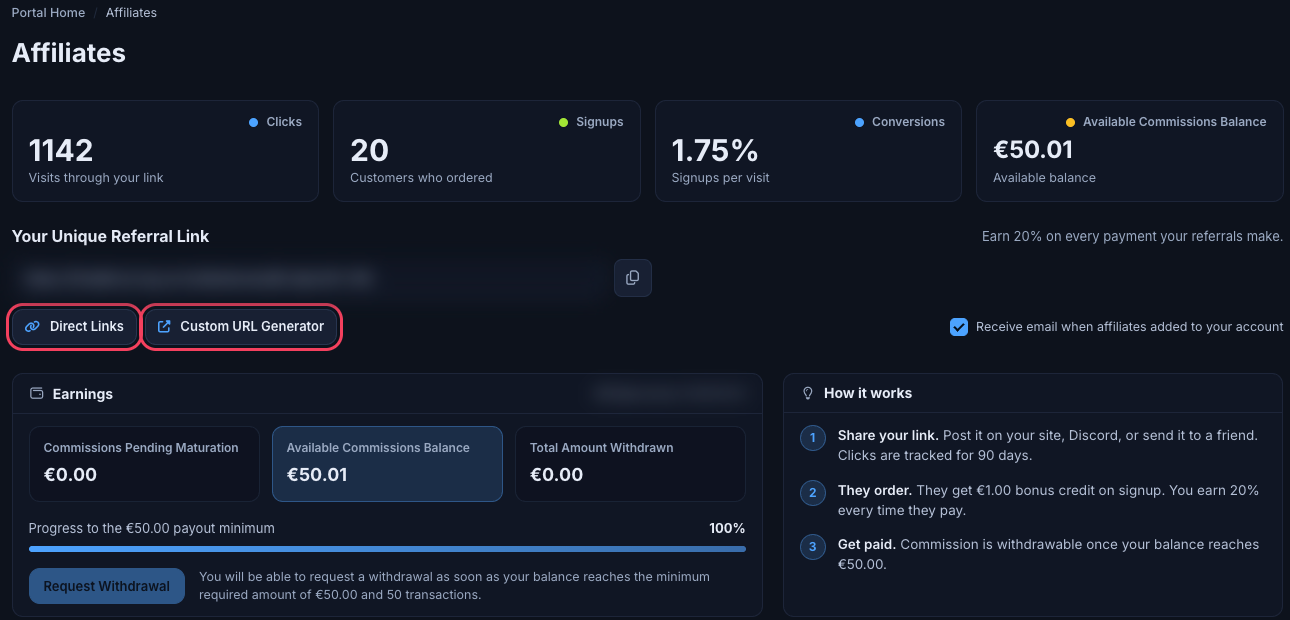
Task: Click the 'Get paid.' step text
Action: [867, 545]
